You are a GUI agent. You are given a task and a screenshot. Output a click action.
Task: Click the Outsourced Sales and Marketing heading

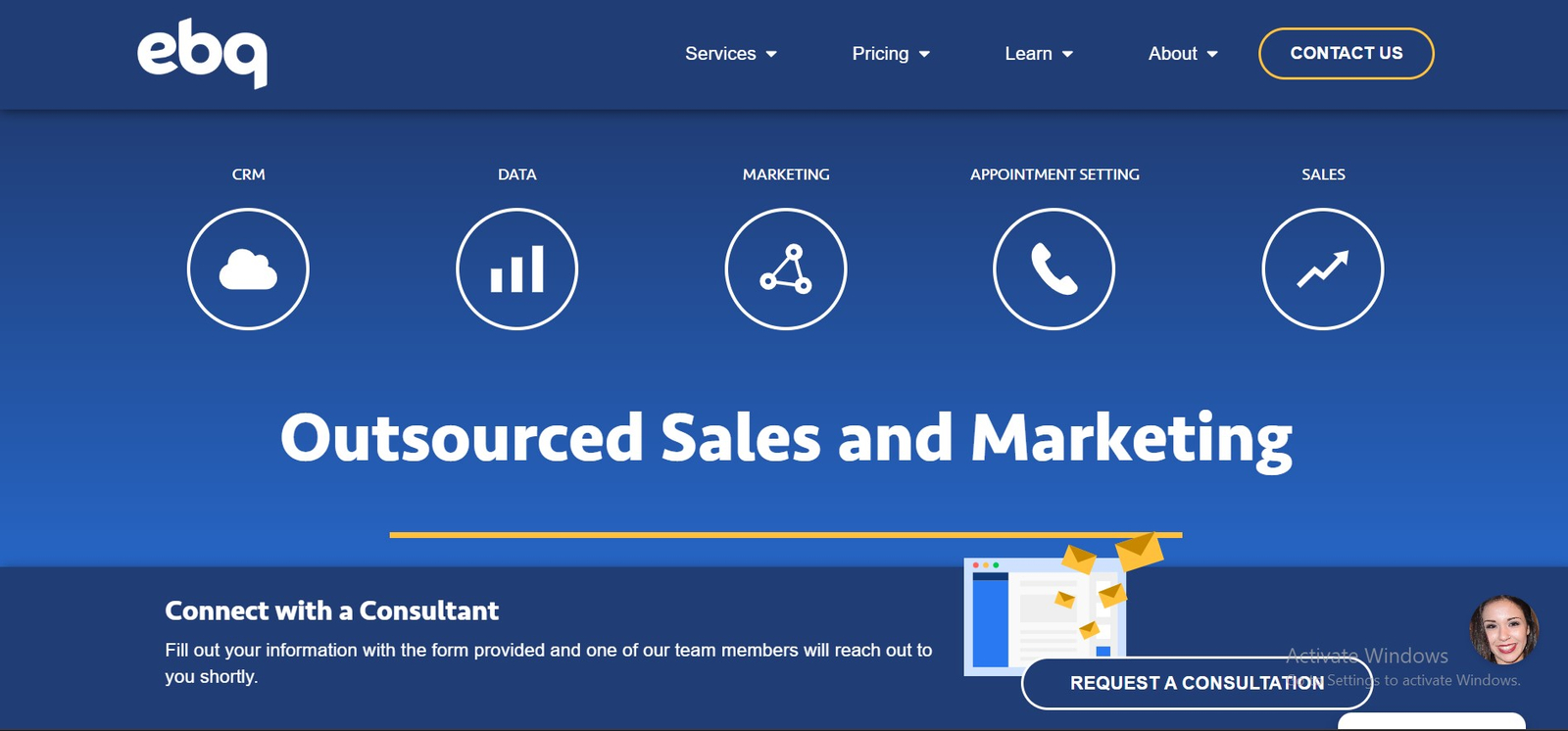786,438
